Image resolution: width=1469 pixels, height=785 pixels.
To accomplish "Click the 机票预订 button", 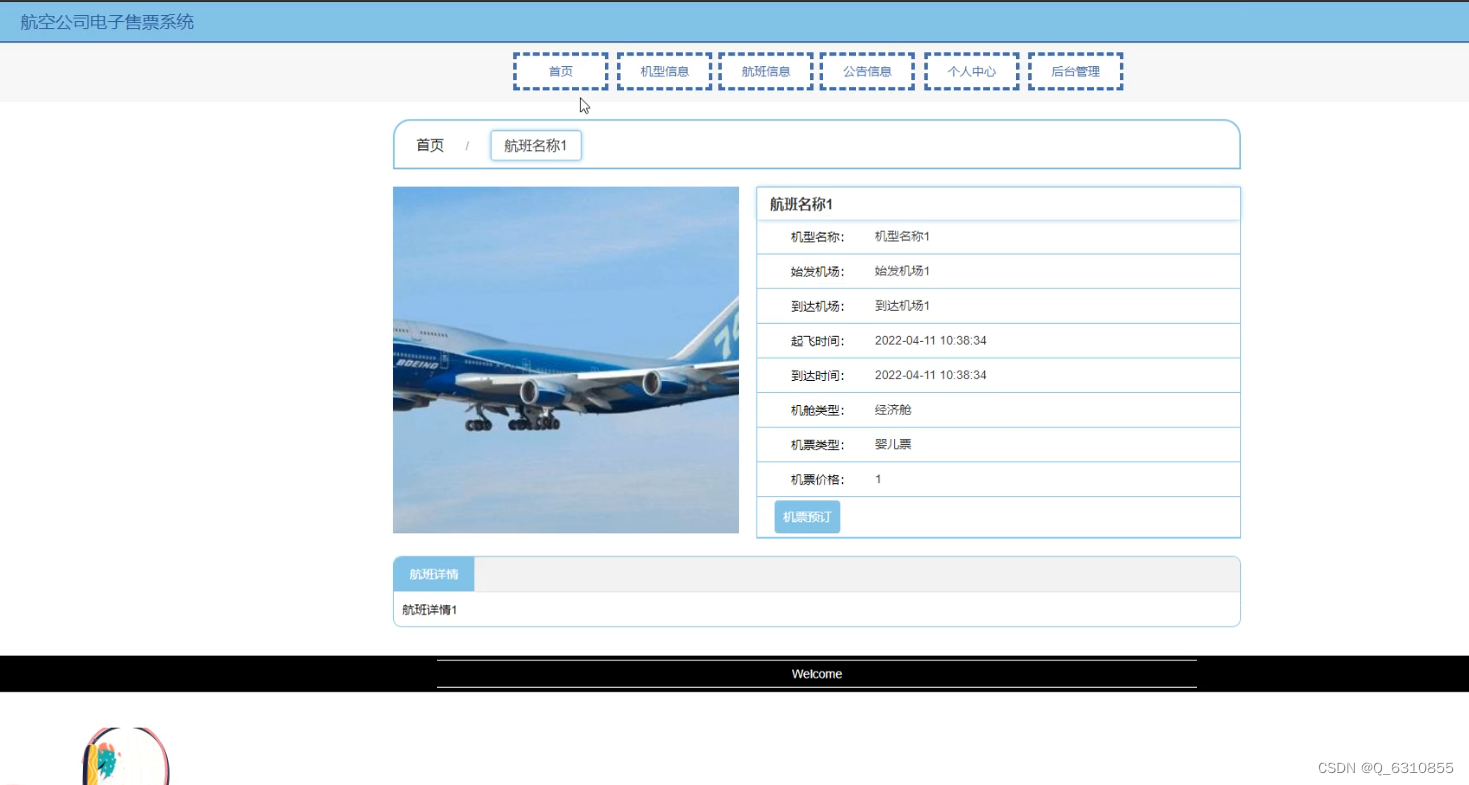I will [x=807, y=517].
